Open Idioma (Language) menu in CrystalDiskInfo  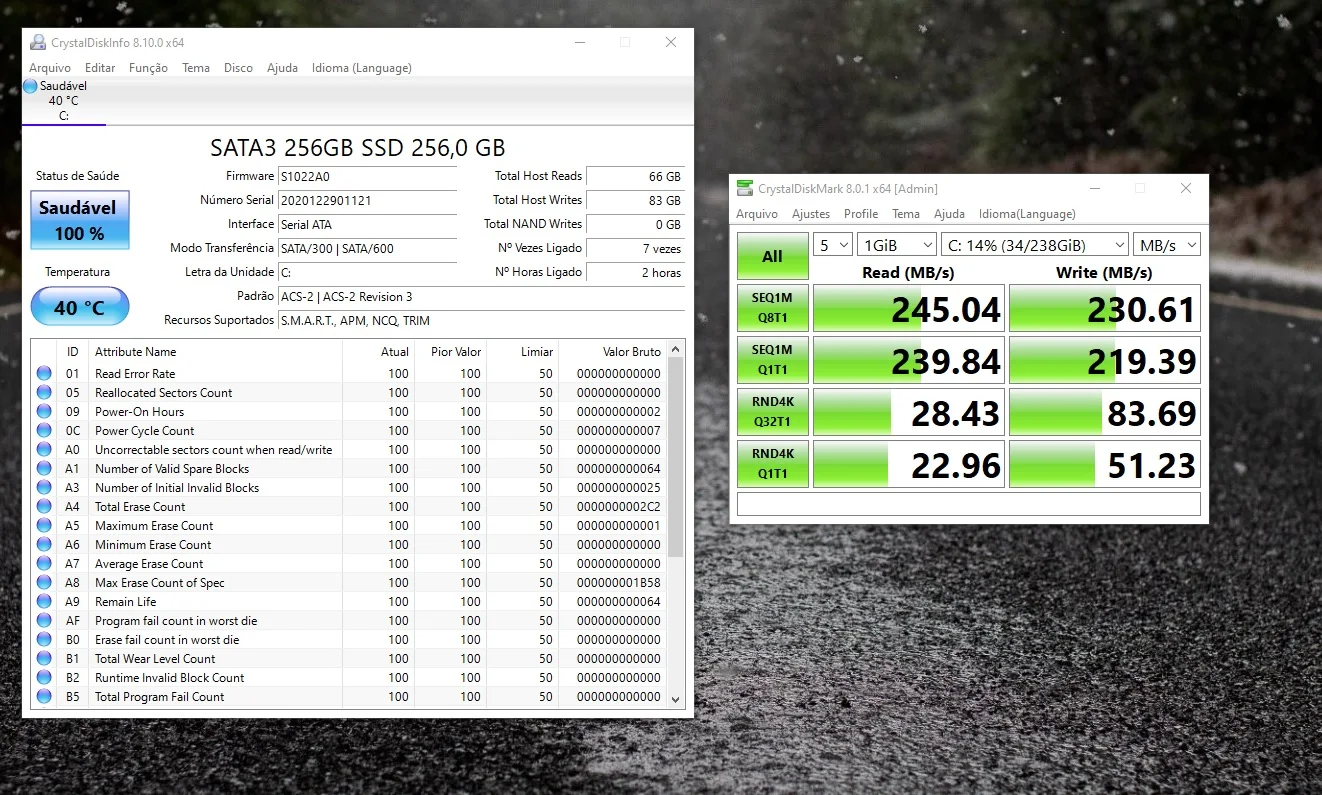[x=361, y=68]
